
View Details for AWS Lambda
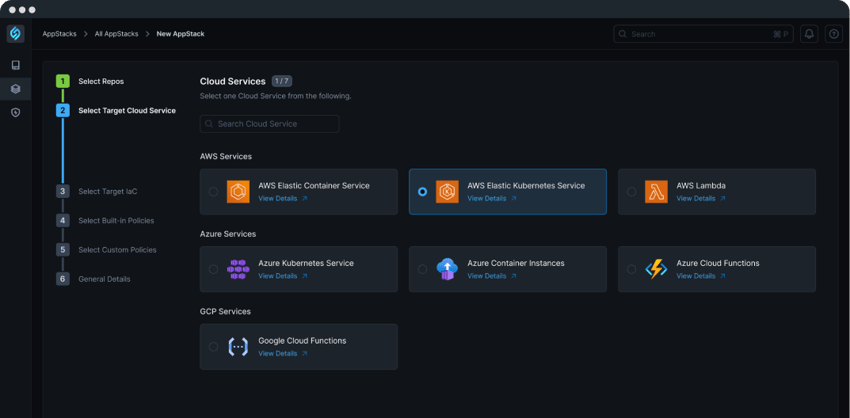click(x=701, y=198)
